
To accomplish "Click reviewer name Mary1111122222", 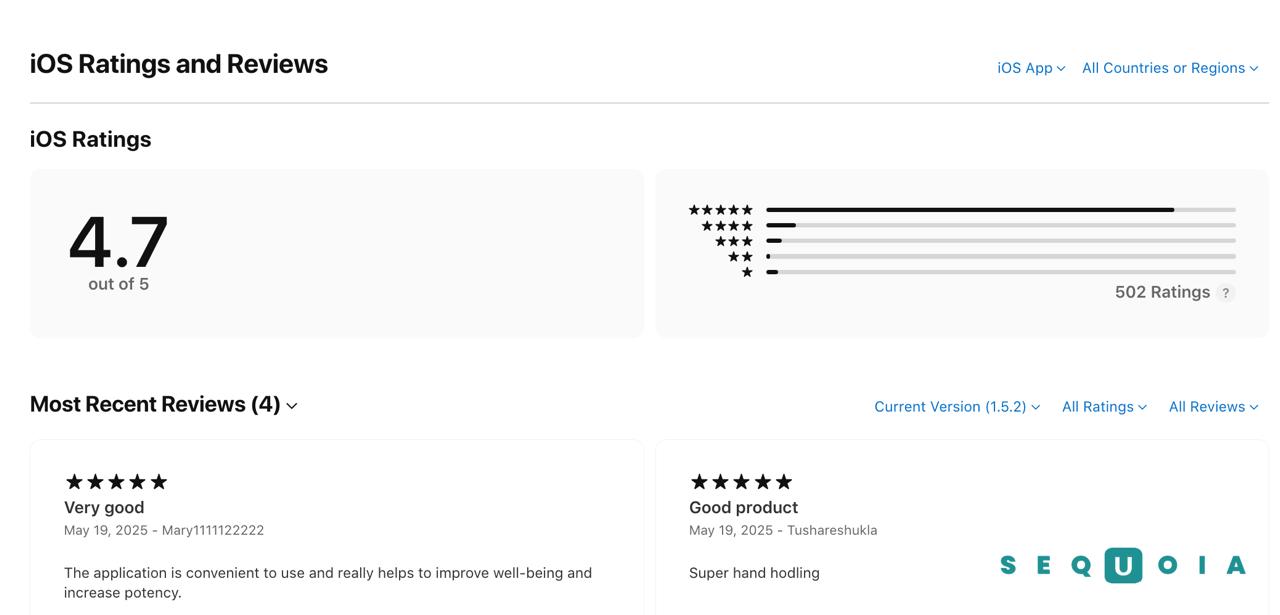I will pyautogui.click(x=213, y=531).
